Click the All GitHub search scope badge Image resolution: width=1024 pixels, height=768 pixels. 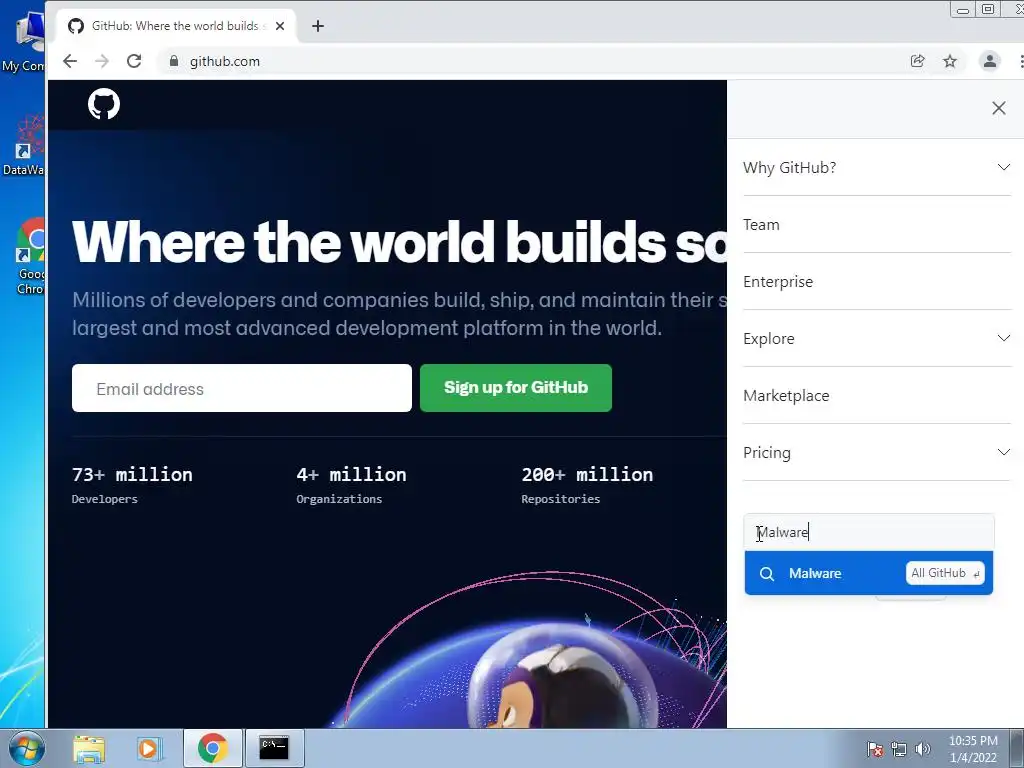click(944, 573)
